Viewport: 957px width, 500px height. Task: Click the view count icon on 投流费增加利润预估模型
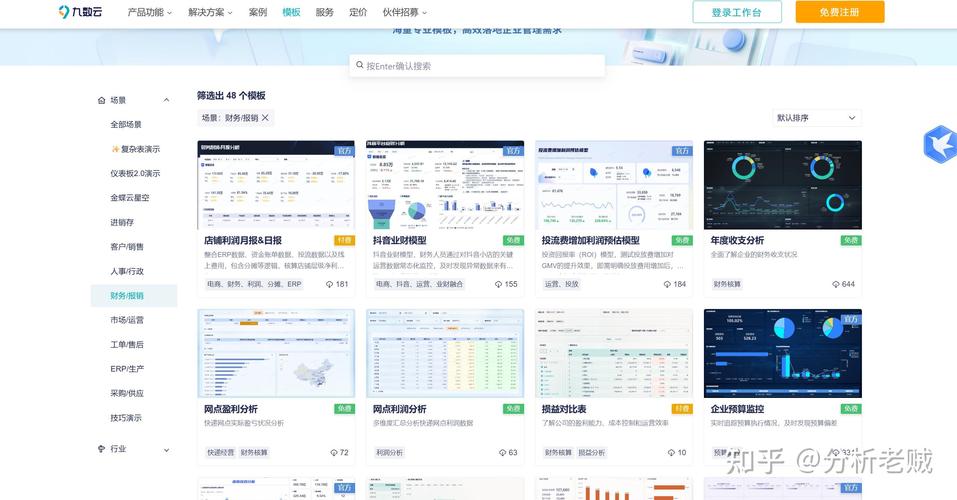pyautogui.click(x=667, y=284)
